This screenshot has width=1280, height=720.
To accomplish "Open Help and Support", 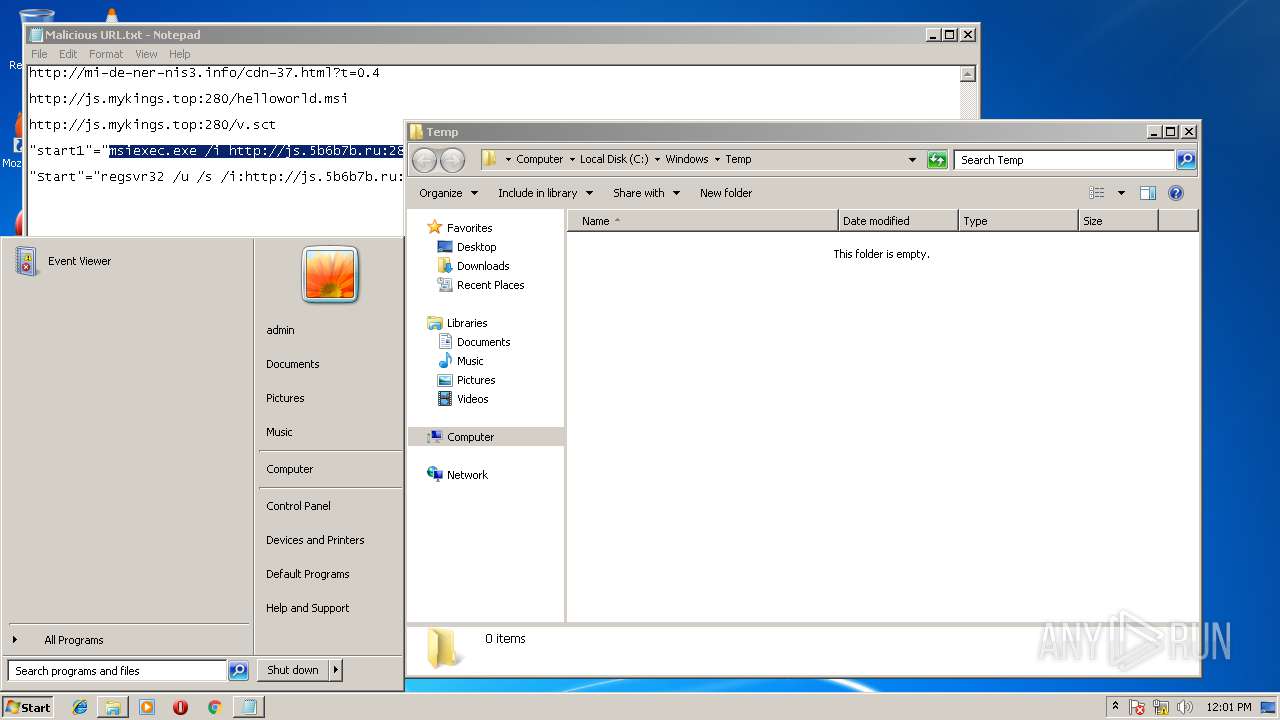I will click(x=308, y=608).
